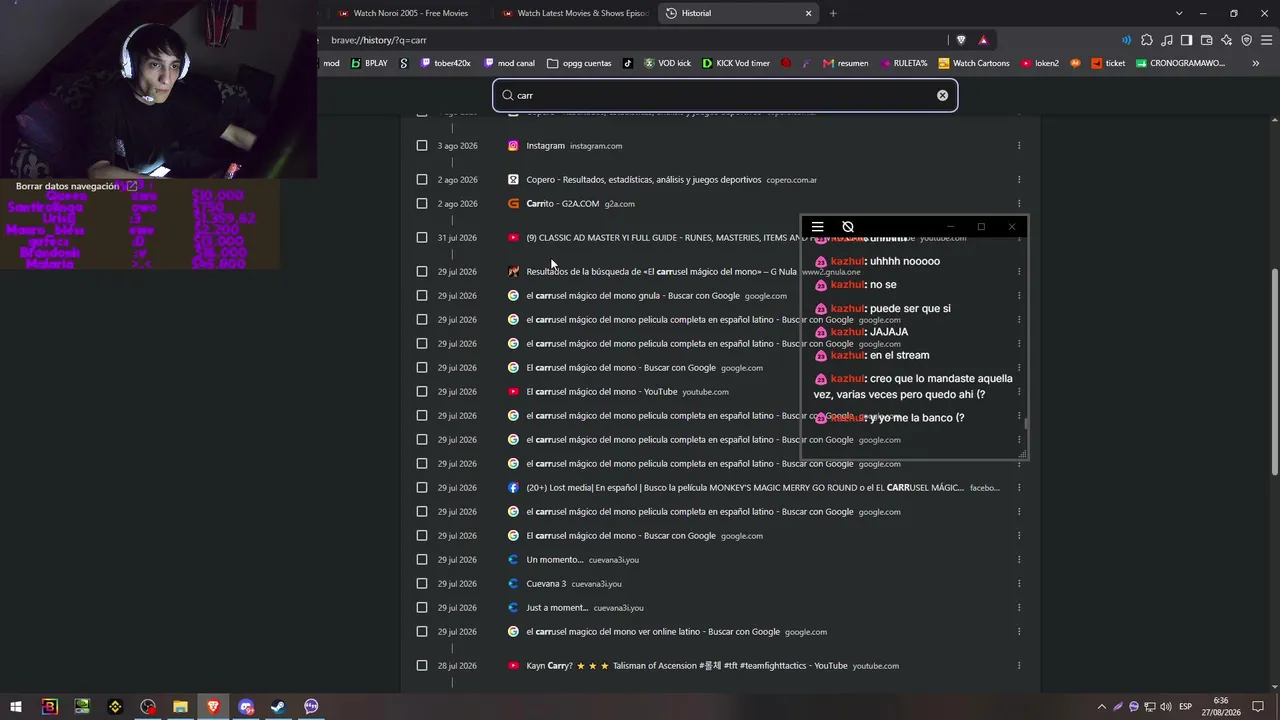Click the 31 jul 2026 date text

[x=457, y=238]
